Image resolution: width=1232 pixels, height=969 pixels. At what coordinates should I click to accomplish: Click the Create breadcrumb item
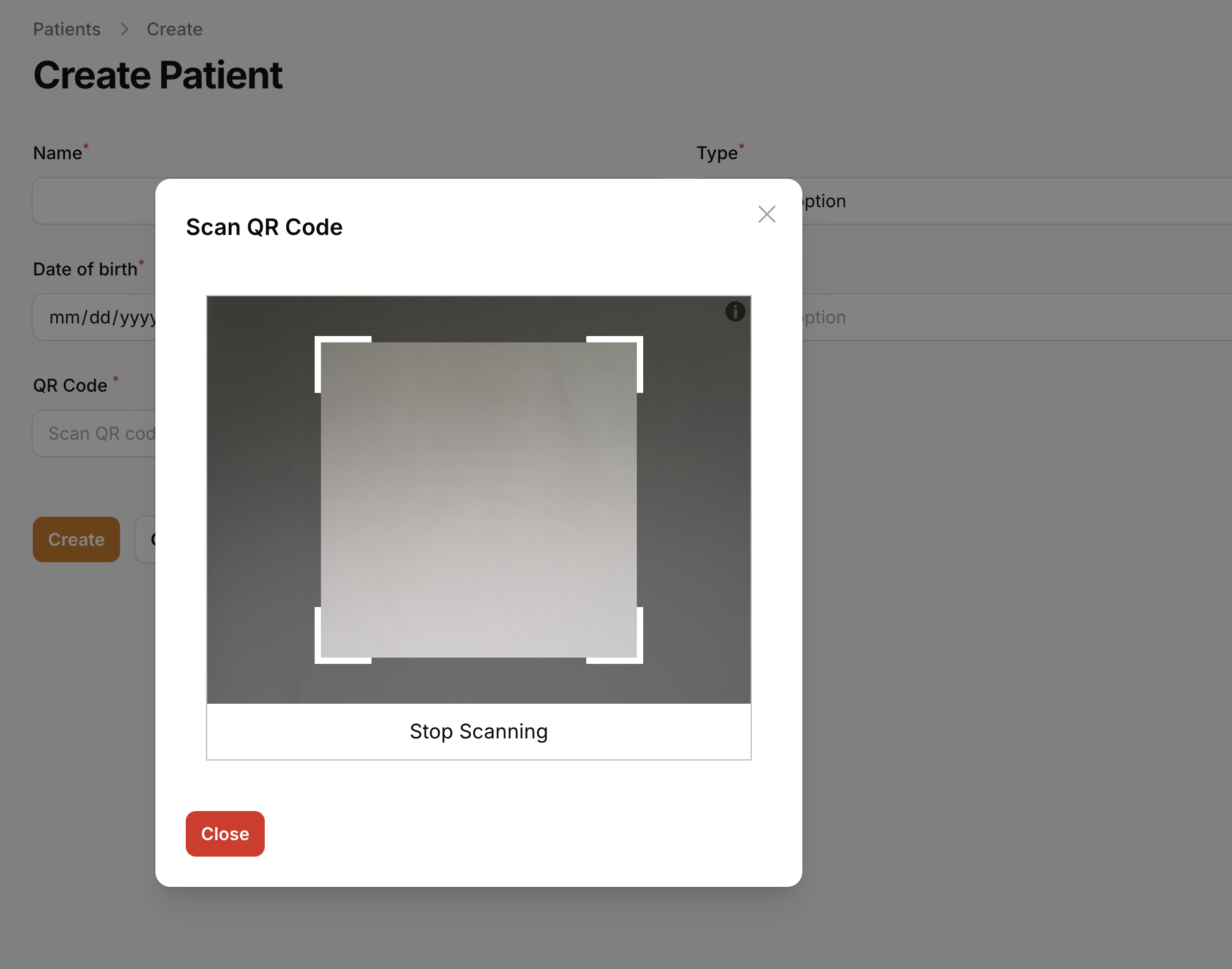(x=174, y=29)
